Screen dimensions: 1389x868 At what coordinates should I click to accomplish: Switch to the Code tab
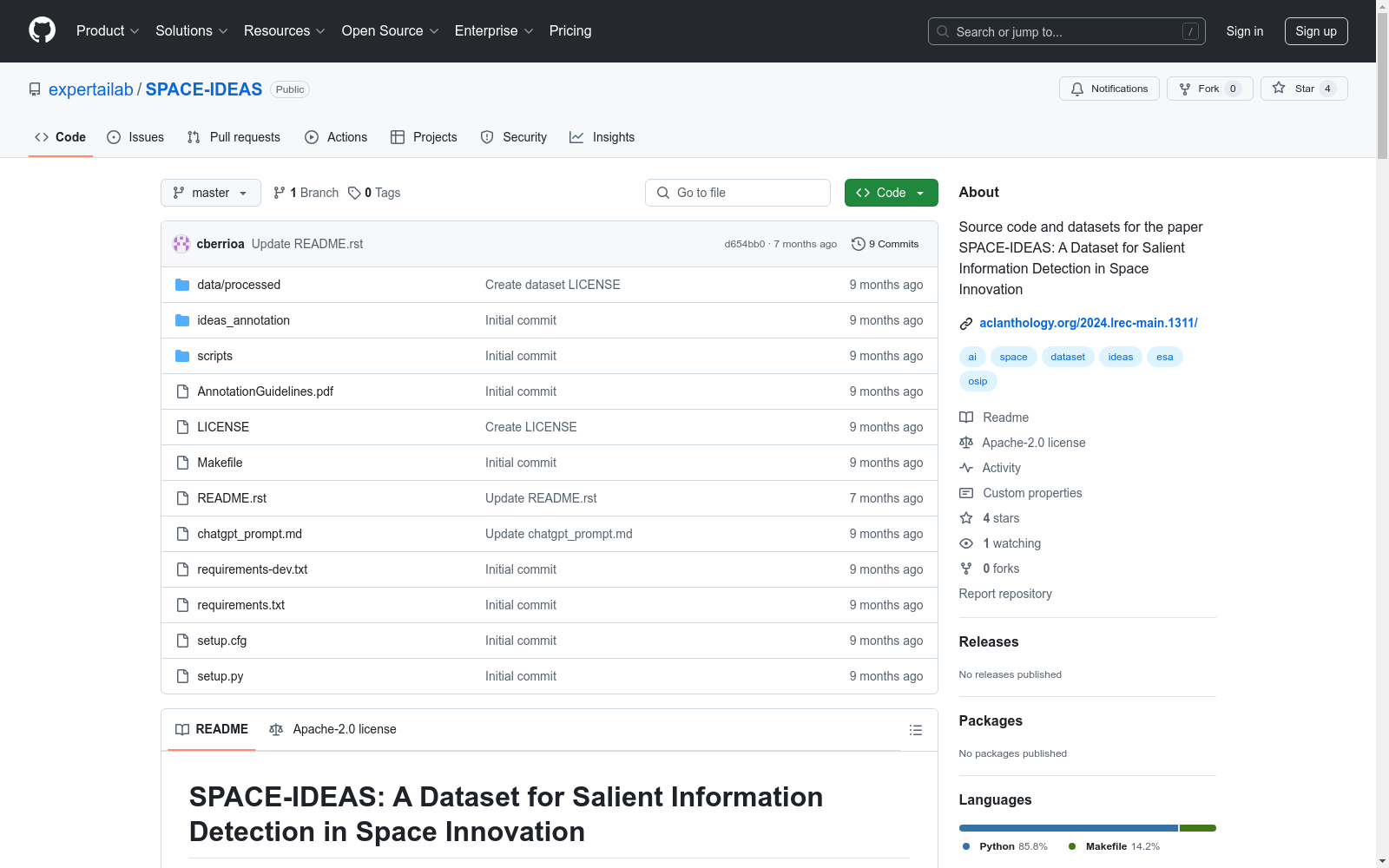[x=61, y=137]
